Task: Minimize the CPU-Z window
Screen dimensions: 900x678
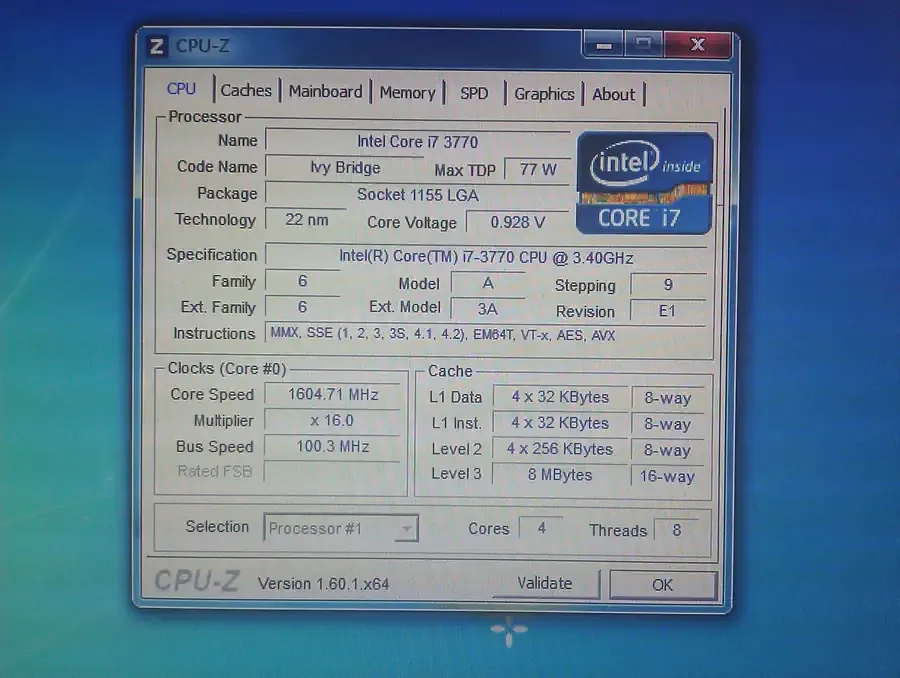Action: (603, 45)
